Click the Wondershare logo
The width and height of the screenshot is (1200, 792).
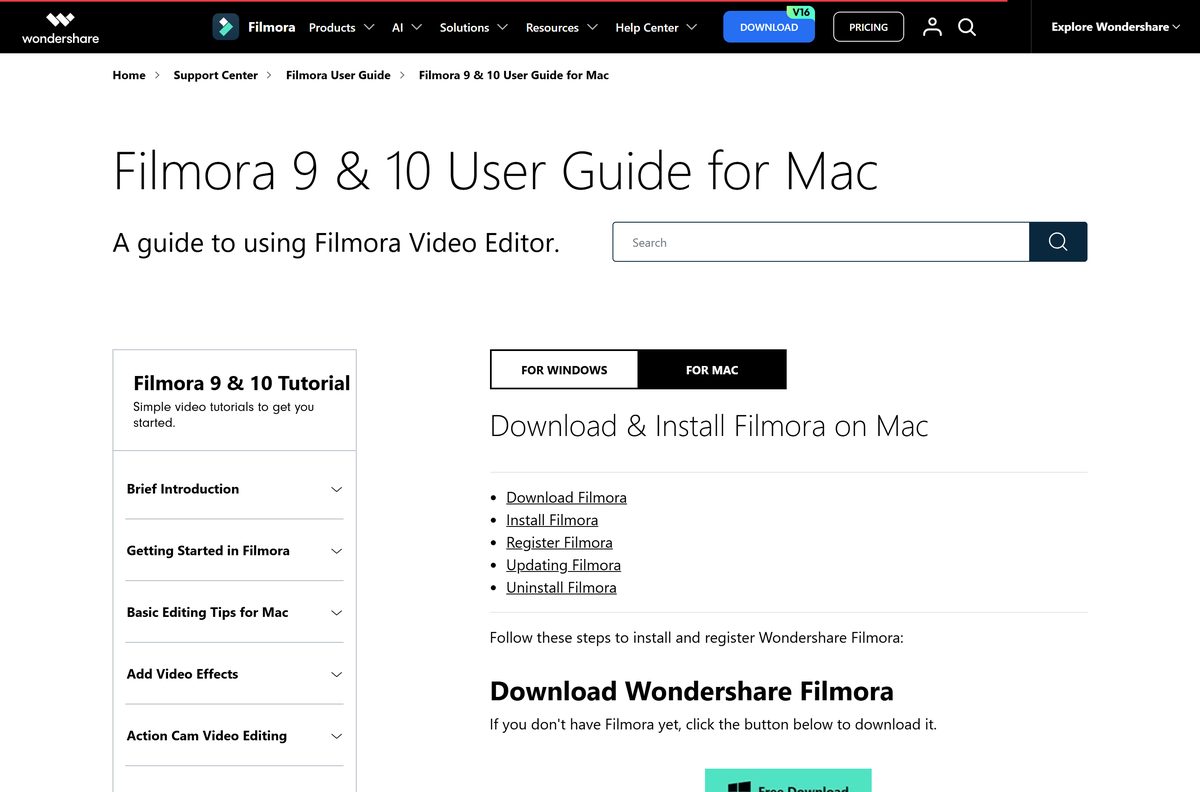click(x=60, y=28)
